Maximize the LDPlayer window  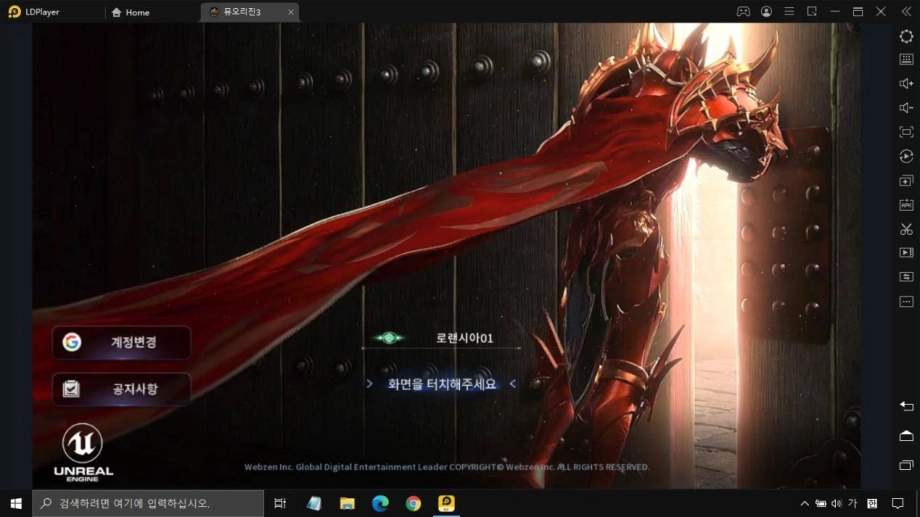tap(858, 12)
